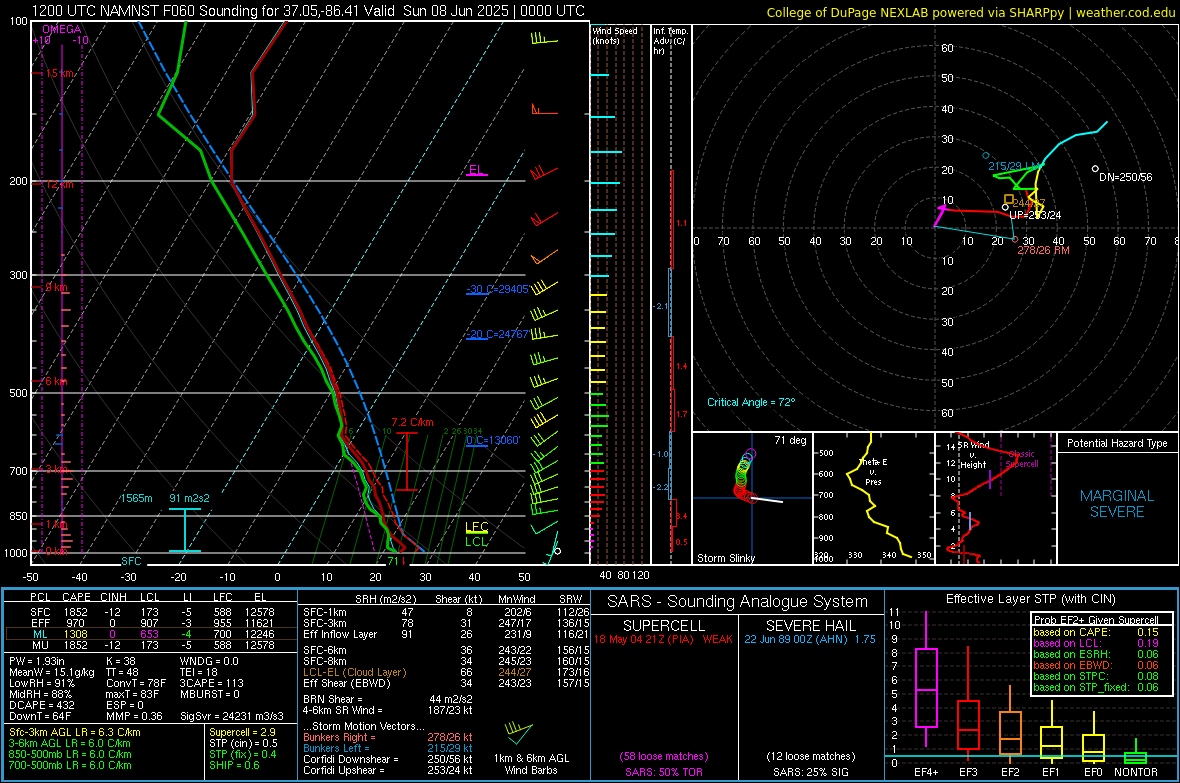This screenshot has height=783, width=1180.
Task: Click the SHIP = 0.6 value
Action: pyautogui.click(x=234, y=765)
